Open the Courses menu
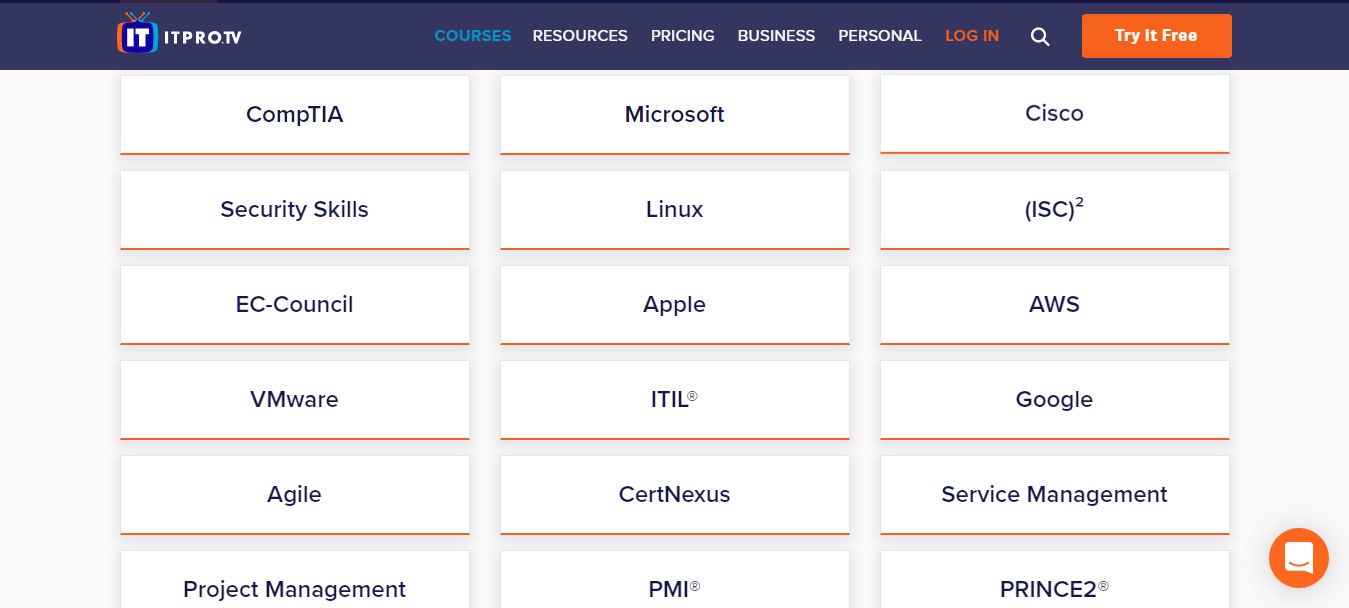The height and width of the screenshot is (608, 1349). (x=472, y=36)
